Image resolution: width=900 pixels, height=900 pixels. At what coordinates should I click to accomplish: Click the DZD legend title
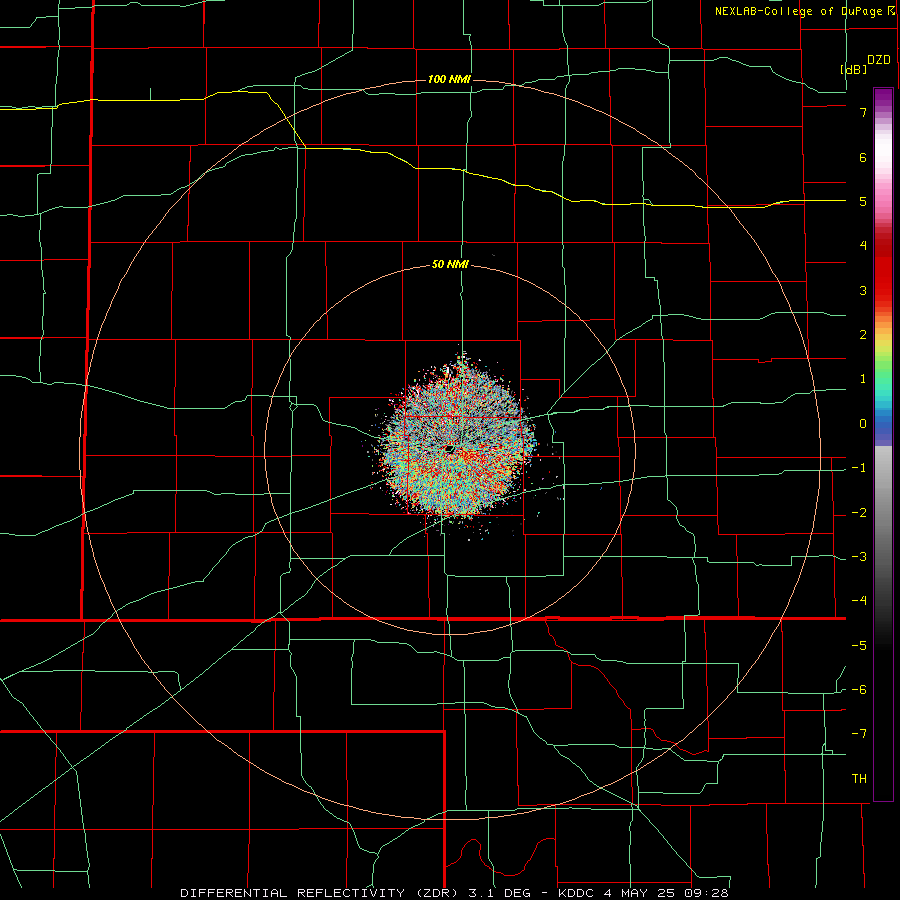pyautogui.click(x=879, y=60)
